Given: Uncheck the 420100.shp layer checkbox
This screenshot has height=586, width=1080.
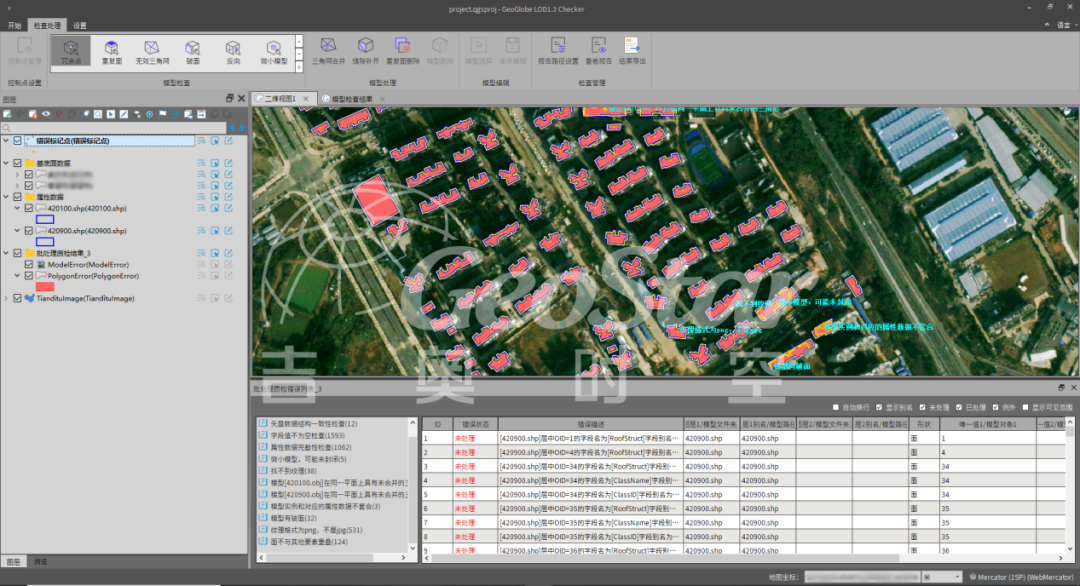Looking at the screenshot, I should coord(29,208).
